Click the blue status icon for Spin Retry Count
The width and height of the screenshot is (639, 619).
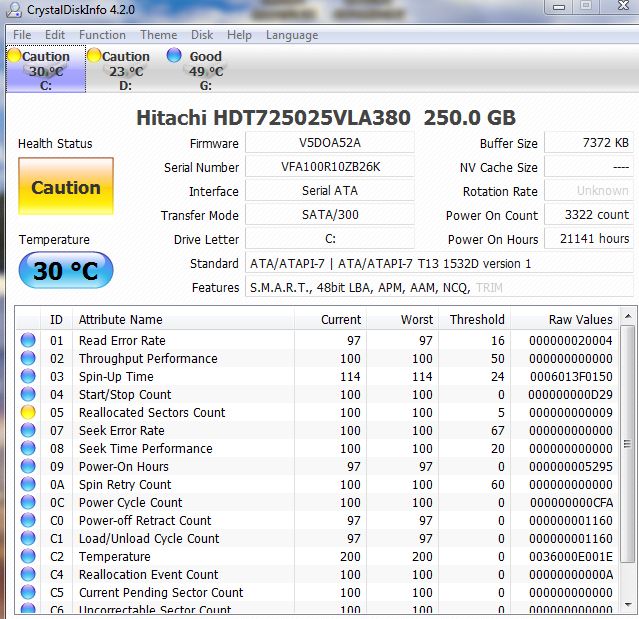pyautogui.click(x=28, y=484)
